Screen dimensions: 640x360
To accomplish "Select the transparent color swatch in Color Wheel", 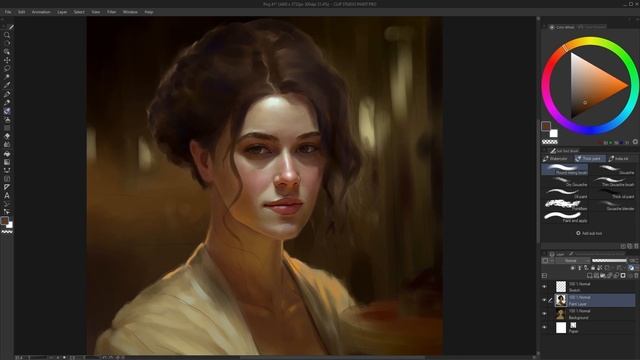I will tap(549, 142).
